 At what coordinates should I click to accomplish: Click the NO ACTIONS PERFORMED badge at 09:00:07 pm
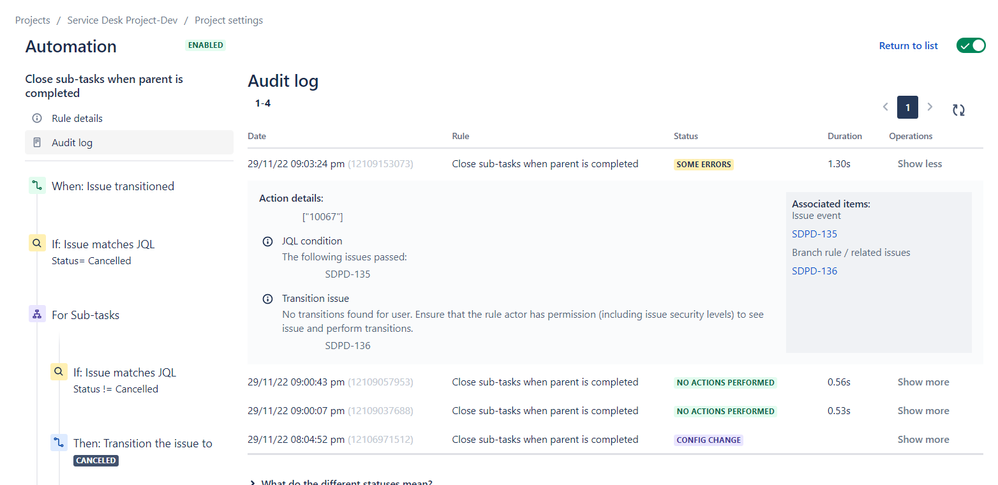click(x=726, y=411)
